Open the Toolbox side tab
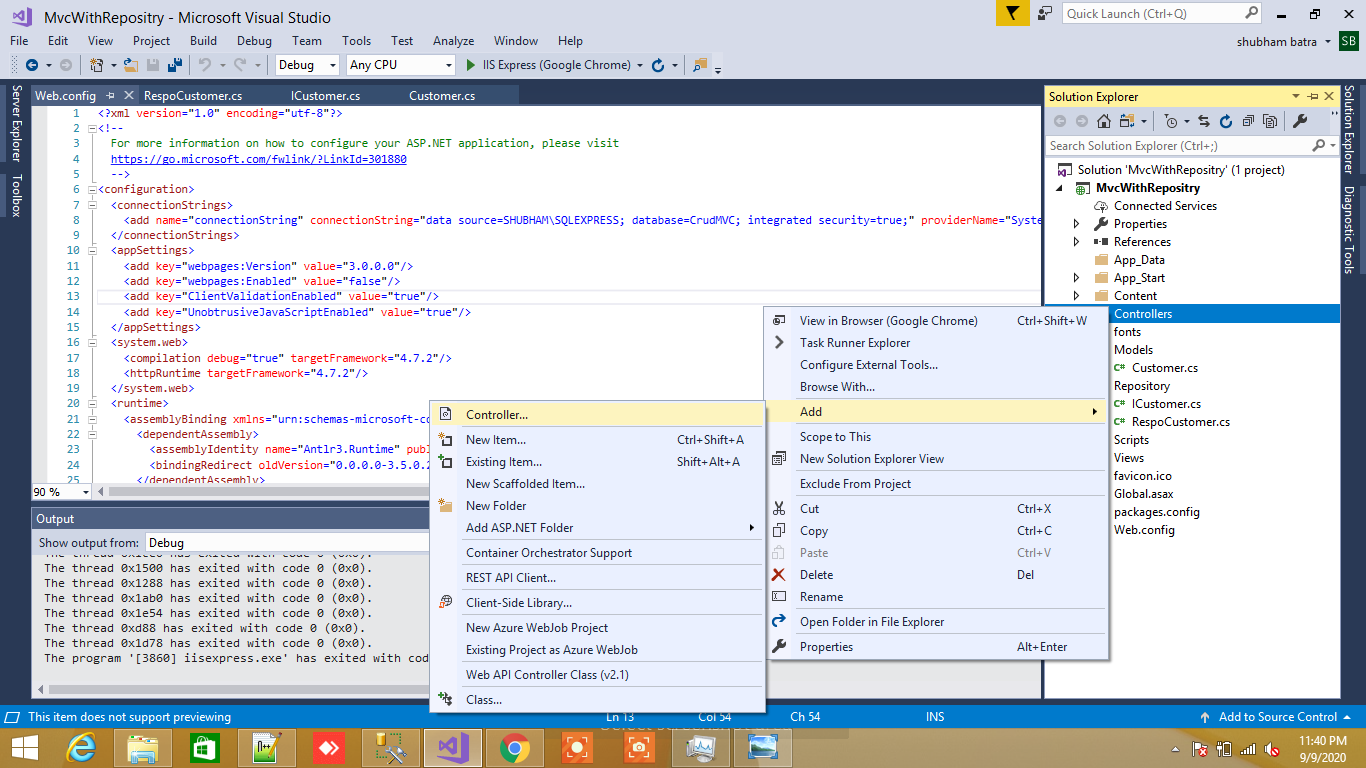Viewport: 1366px width, 768px height. [x=15, y=197]
